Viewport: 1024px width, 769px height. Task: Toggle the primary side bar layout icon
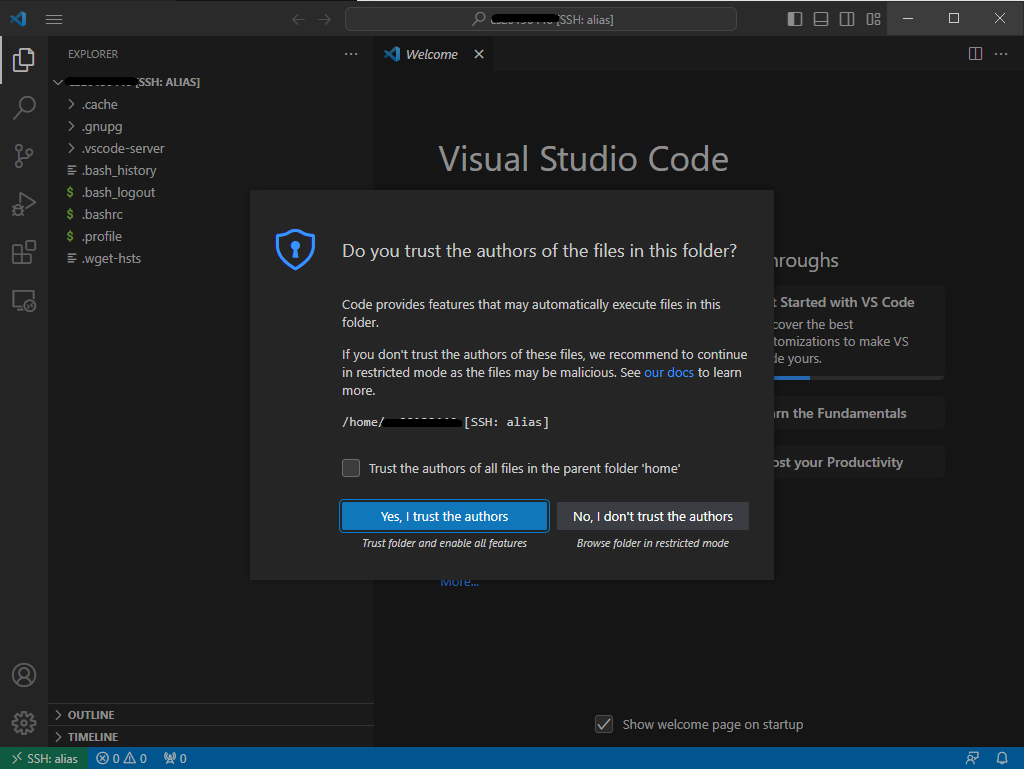point(795,19)
